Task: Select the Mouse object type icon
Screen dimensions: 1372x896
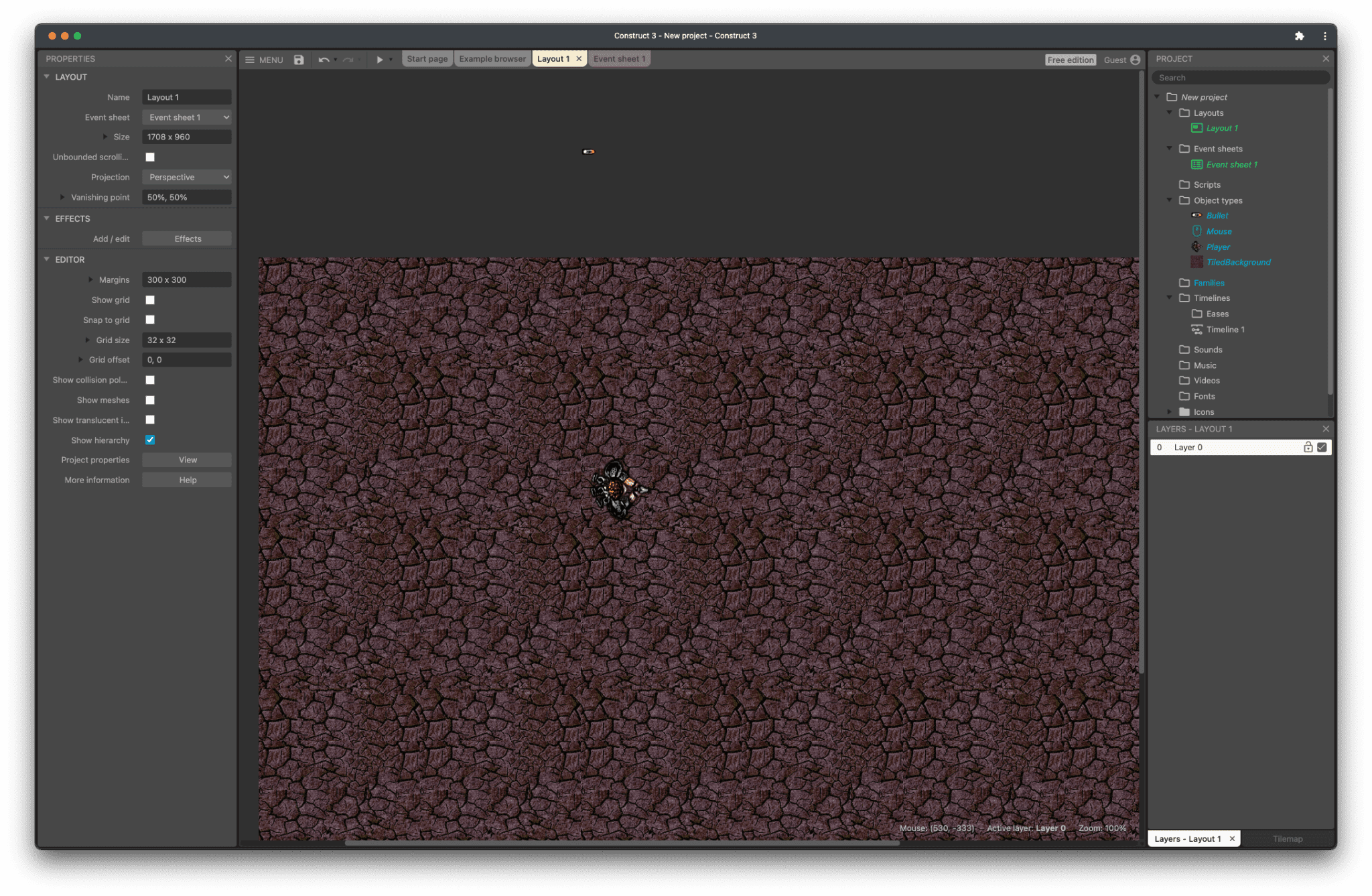Action: 1197,231
